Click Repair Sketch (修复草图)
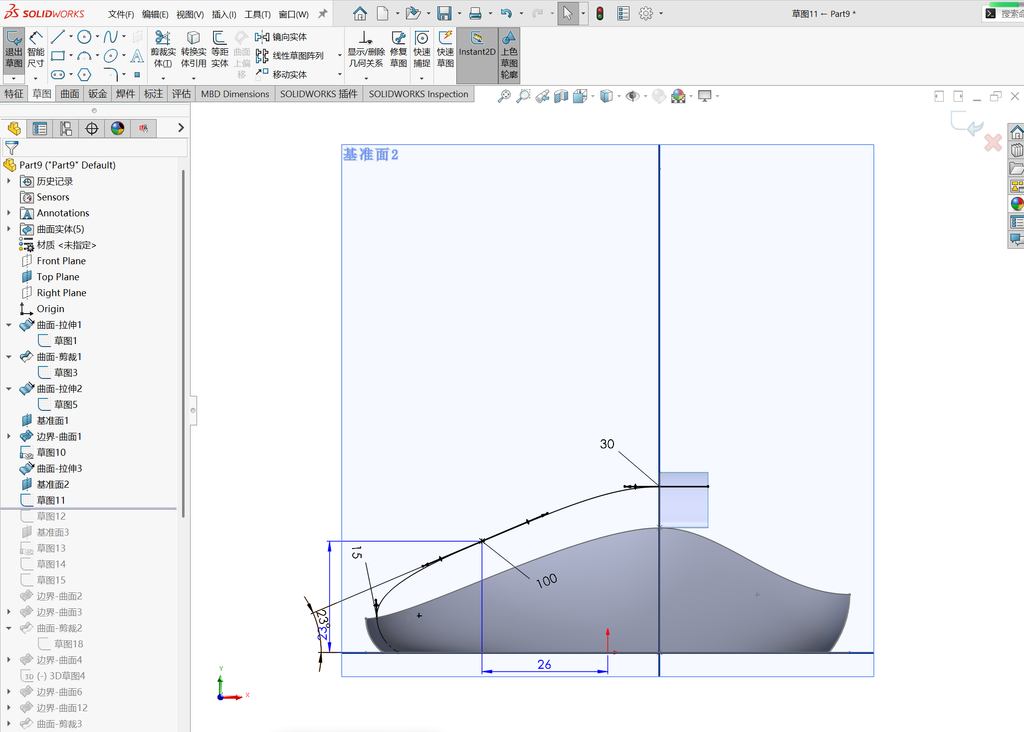The width and height of the screenshot is (1024, 732). (398, 49)
